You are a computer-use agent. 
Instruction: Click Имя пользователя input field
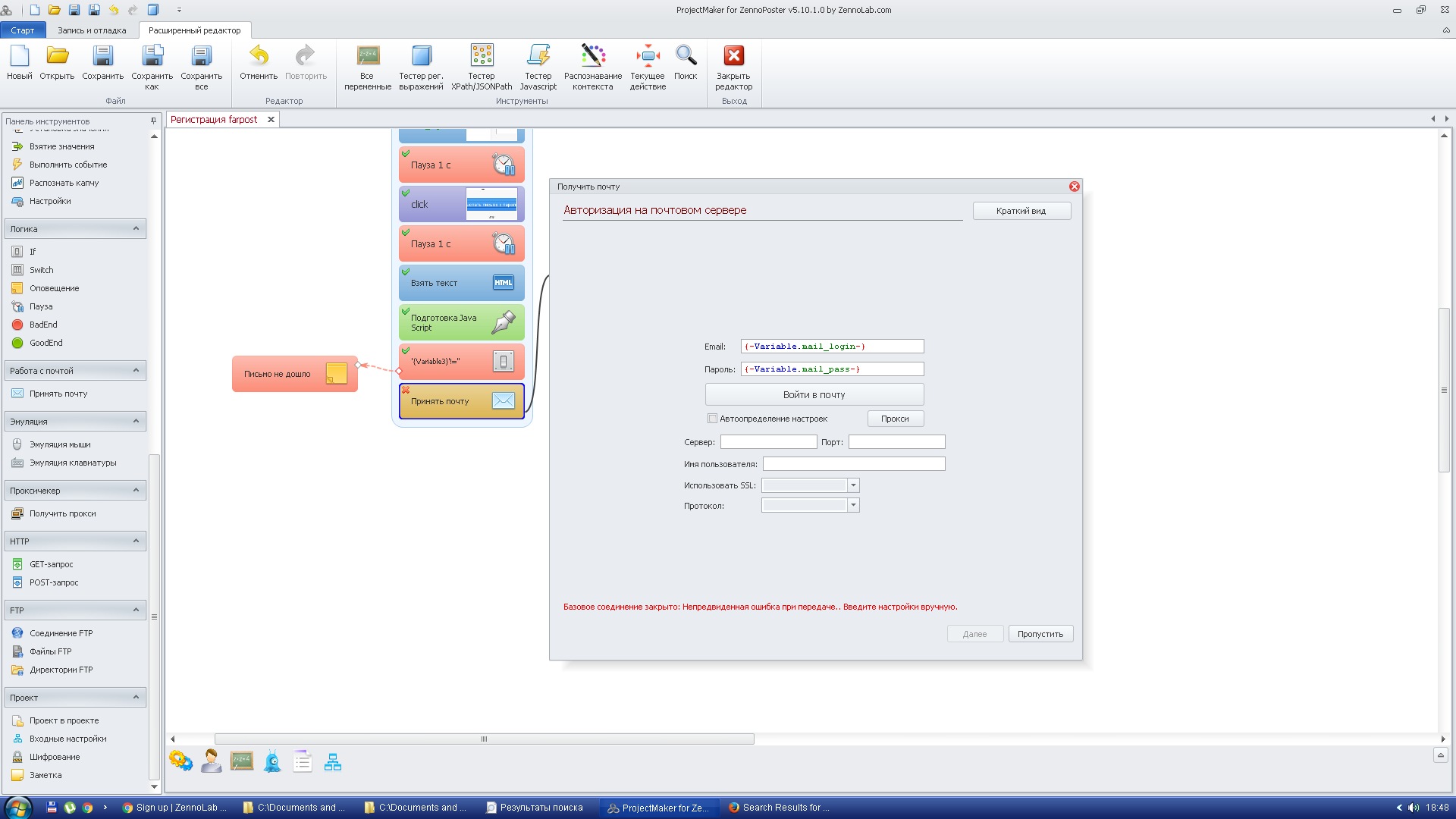point(854,464)
